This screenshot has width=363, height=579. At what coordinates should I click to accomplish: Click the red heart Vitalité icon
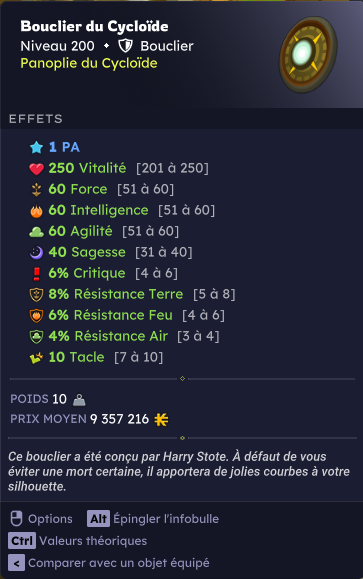click(36, 169)
